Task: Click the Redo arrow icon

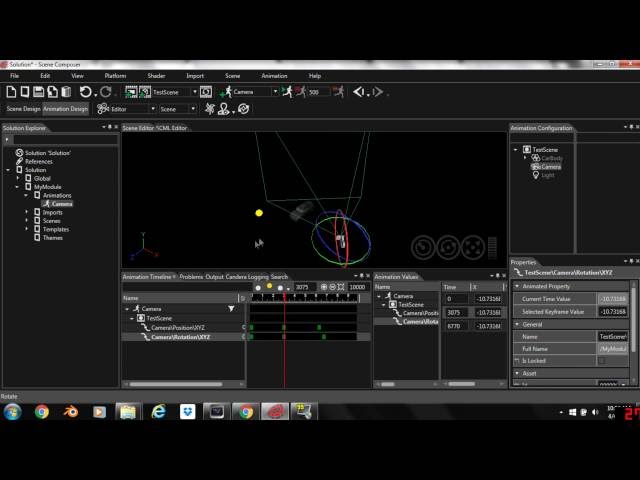Action: click(x=106, y=92)
